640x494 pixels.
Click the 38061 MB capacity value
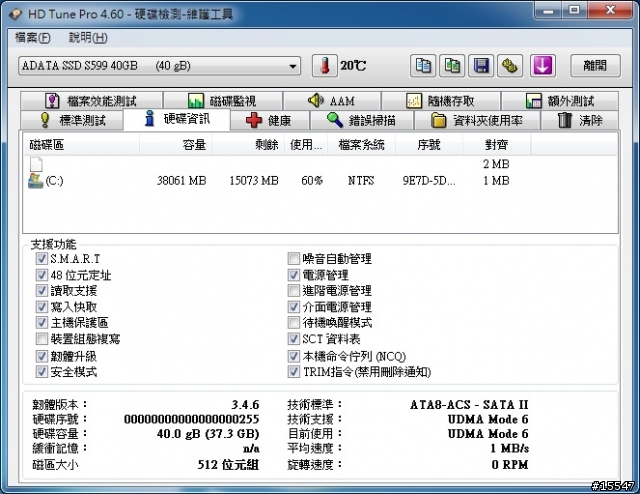pos(182,181)
